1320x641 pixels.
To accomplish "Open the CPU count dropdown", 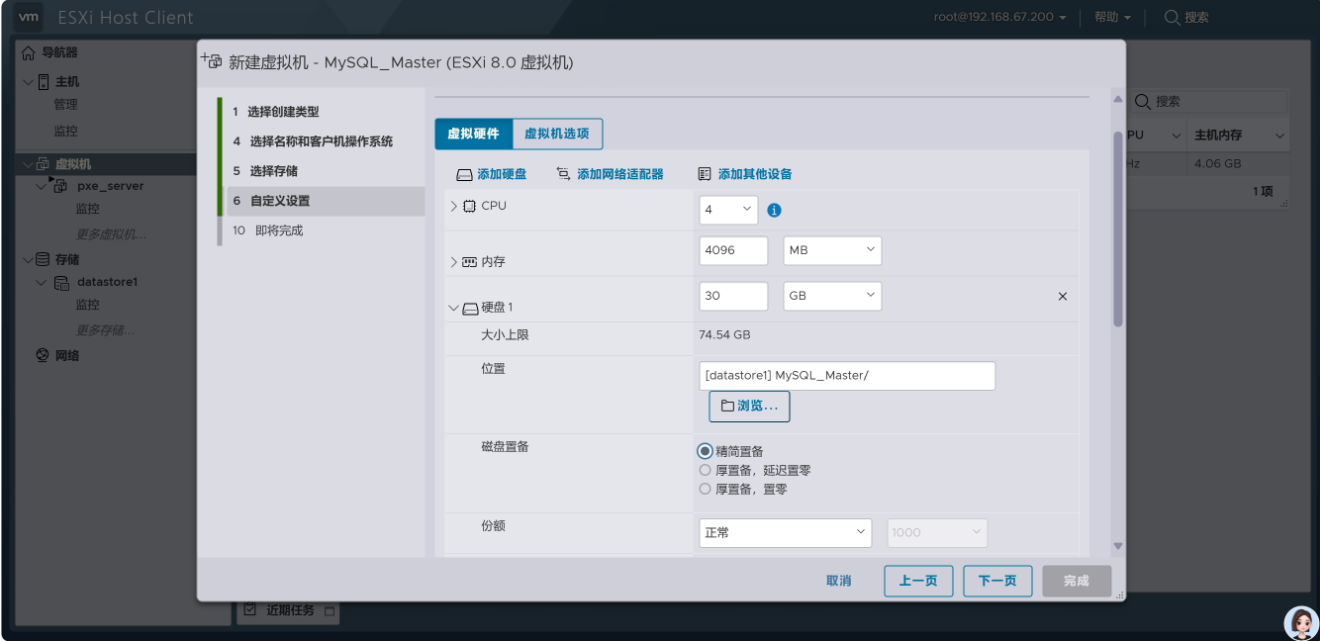I will click(x=728, y=209).
